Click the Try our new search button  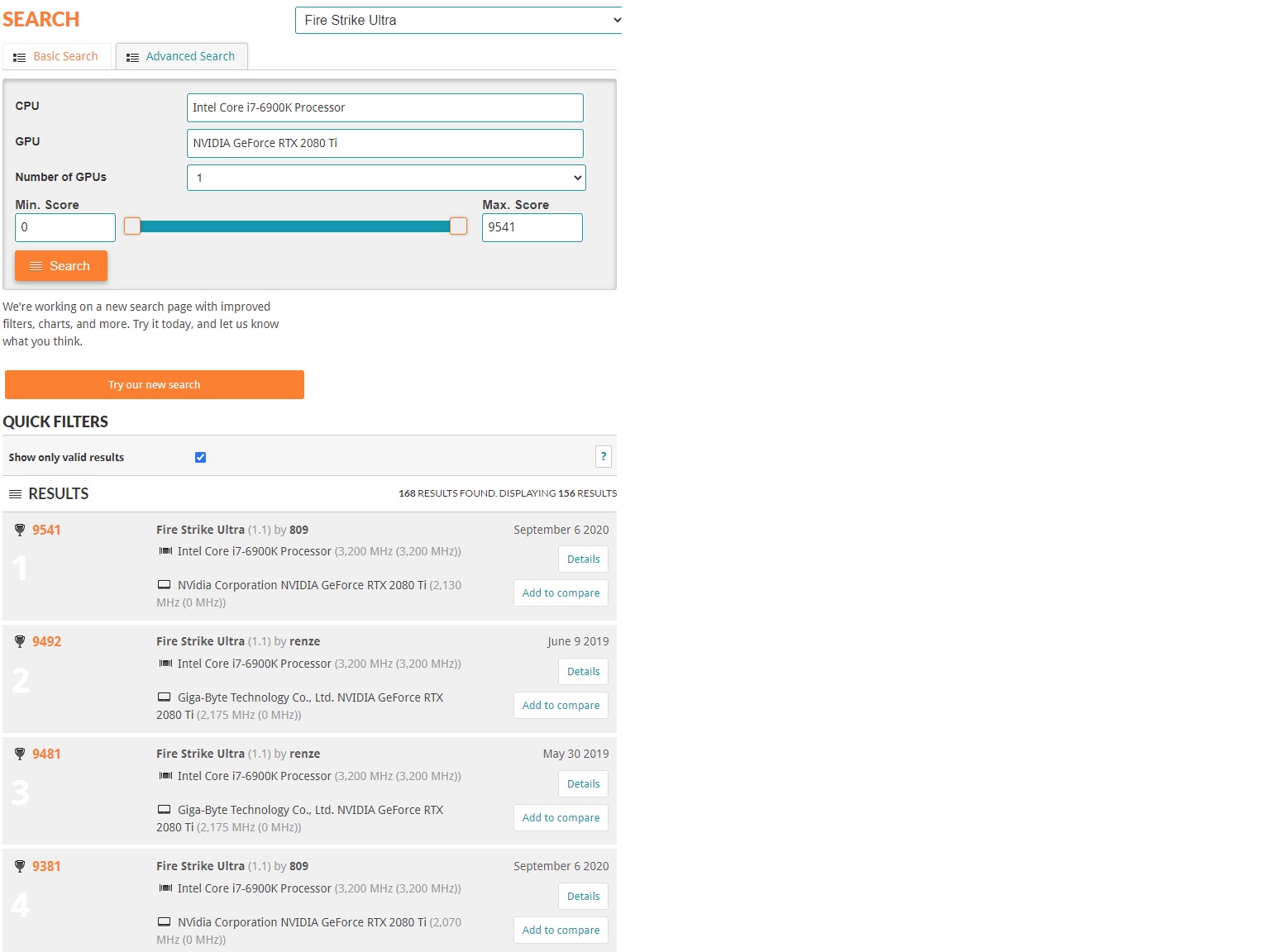155,384
